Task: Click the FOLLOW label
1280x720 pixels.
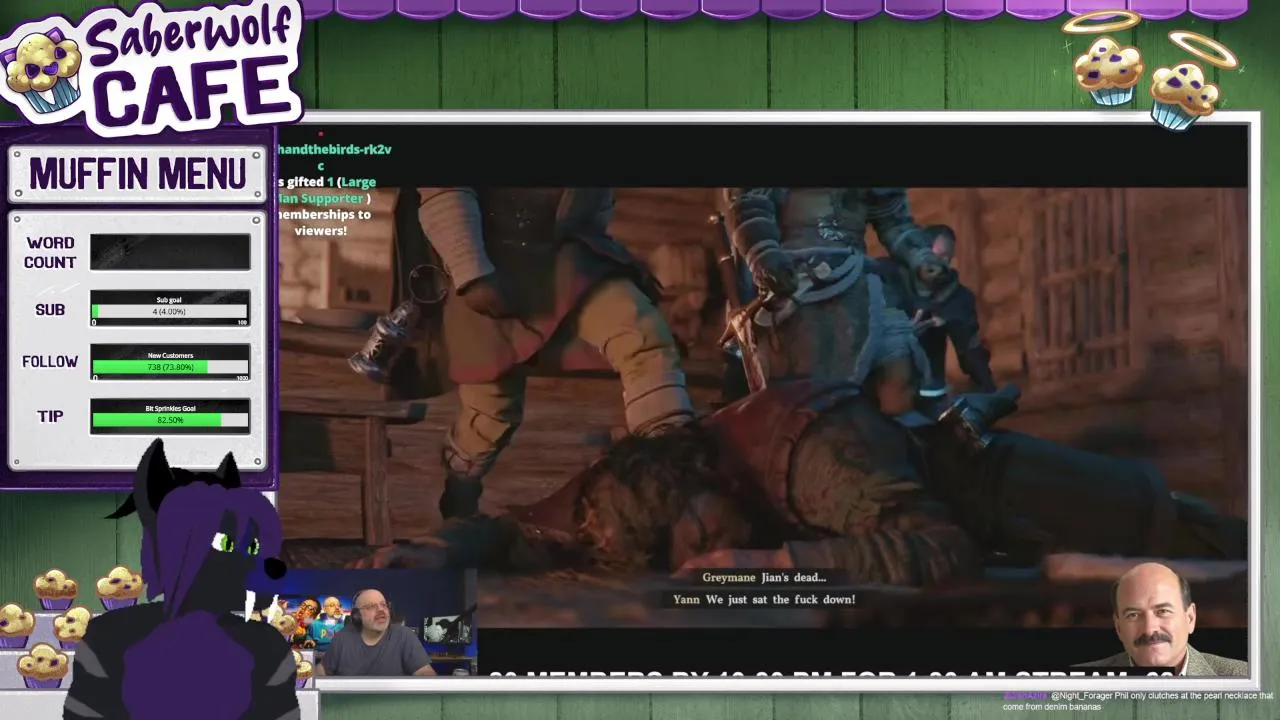Action: click(50, 362)
